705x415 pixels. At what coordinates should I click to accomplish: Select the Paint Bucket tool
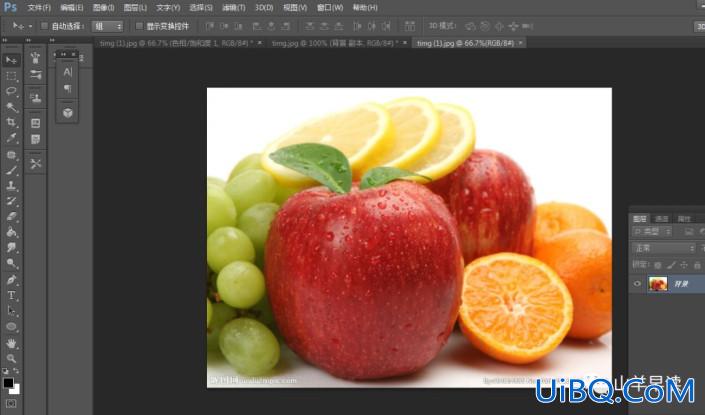(x=11, y=232)
